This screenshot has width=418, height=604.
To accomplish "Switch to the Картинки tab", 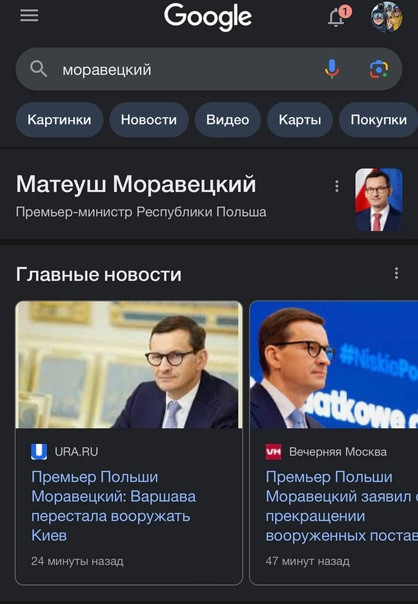I will (59, 120).
